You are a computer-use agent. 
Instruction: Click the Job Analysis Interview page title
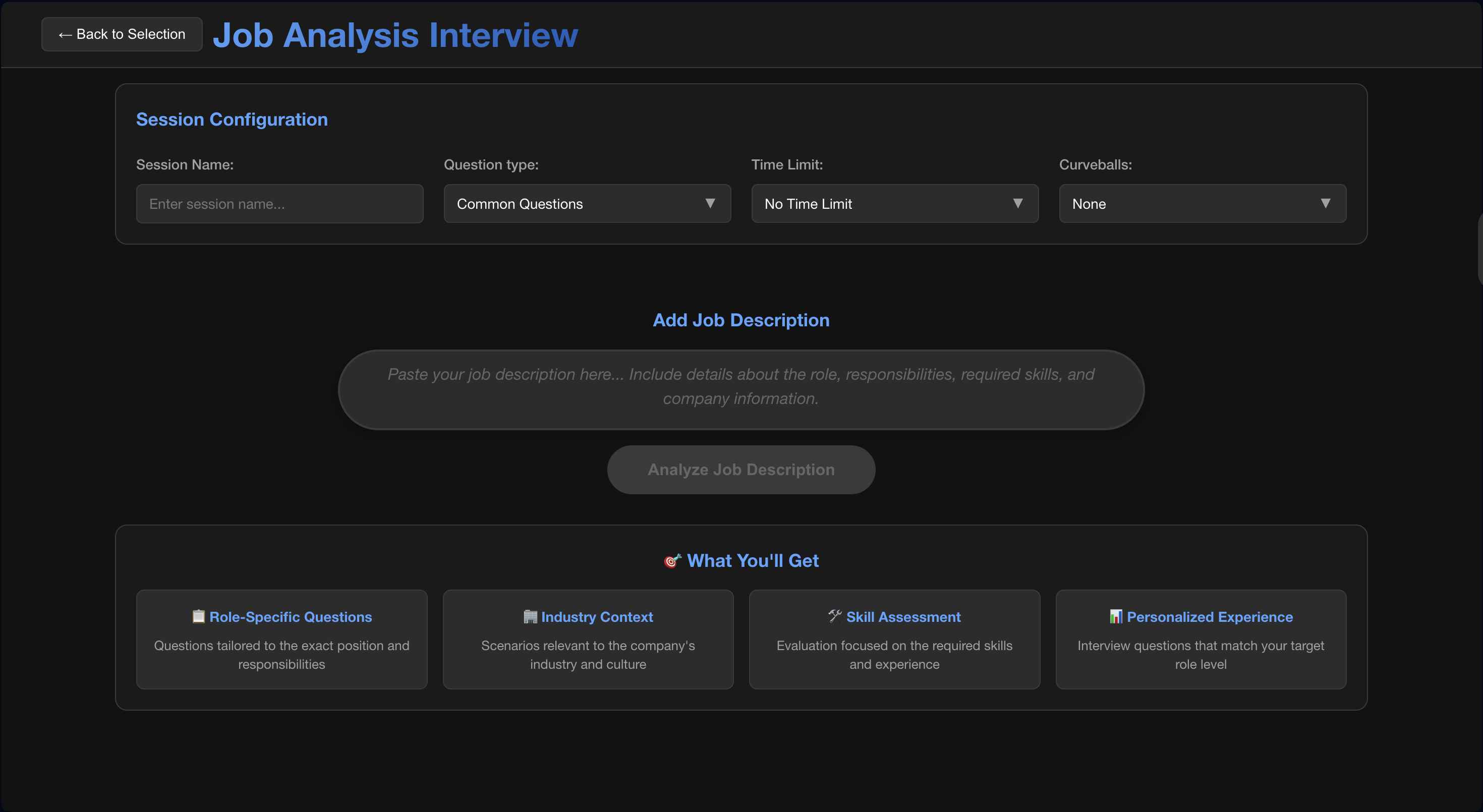(395, 34)
